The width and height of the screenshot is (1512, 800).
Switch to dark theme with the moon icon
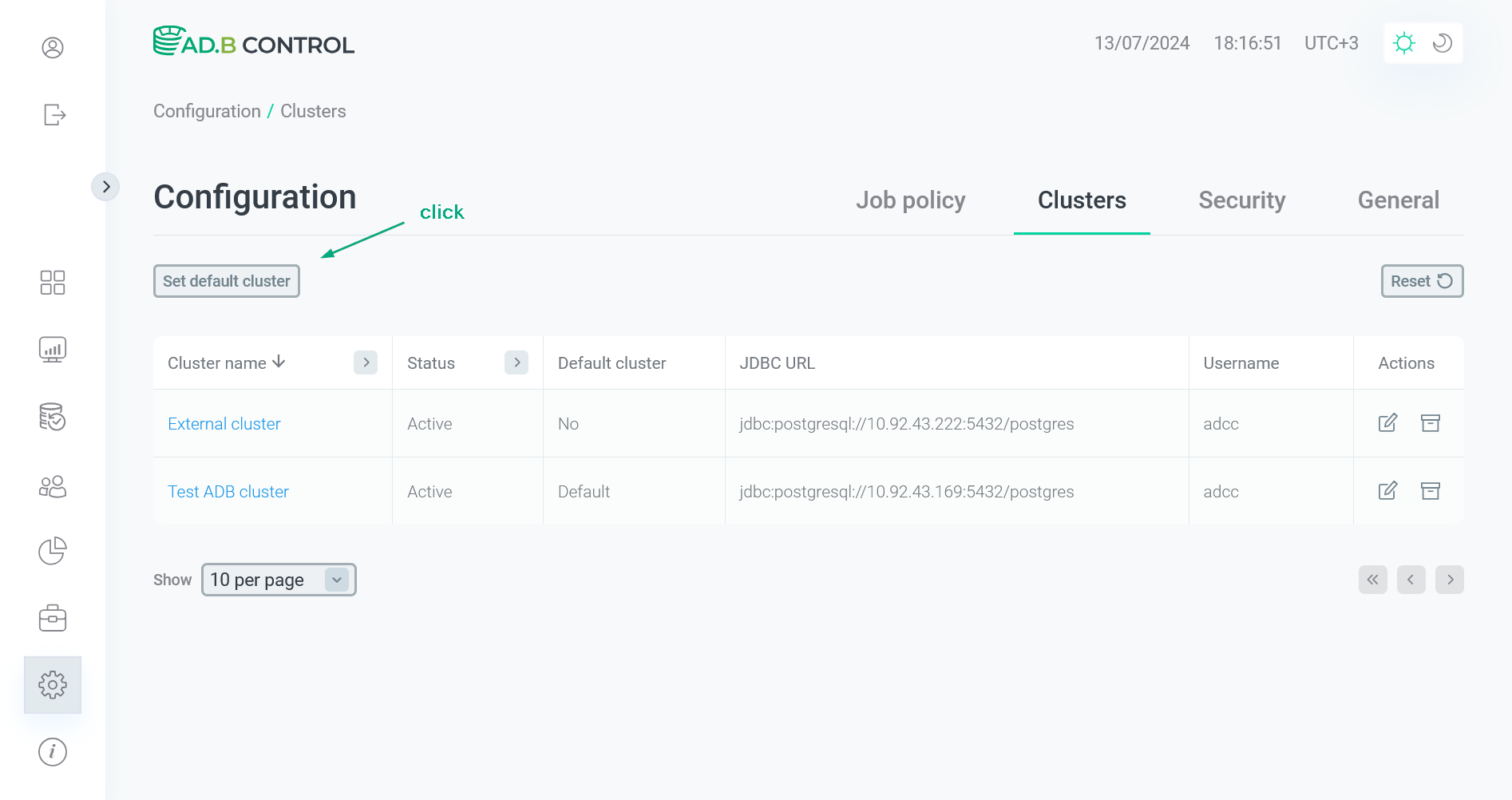pos(1442,43)
